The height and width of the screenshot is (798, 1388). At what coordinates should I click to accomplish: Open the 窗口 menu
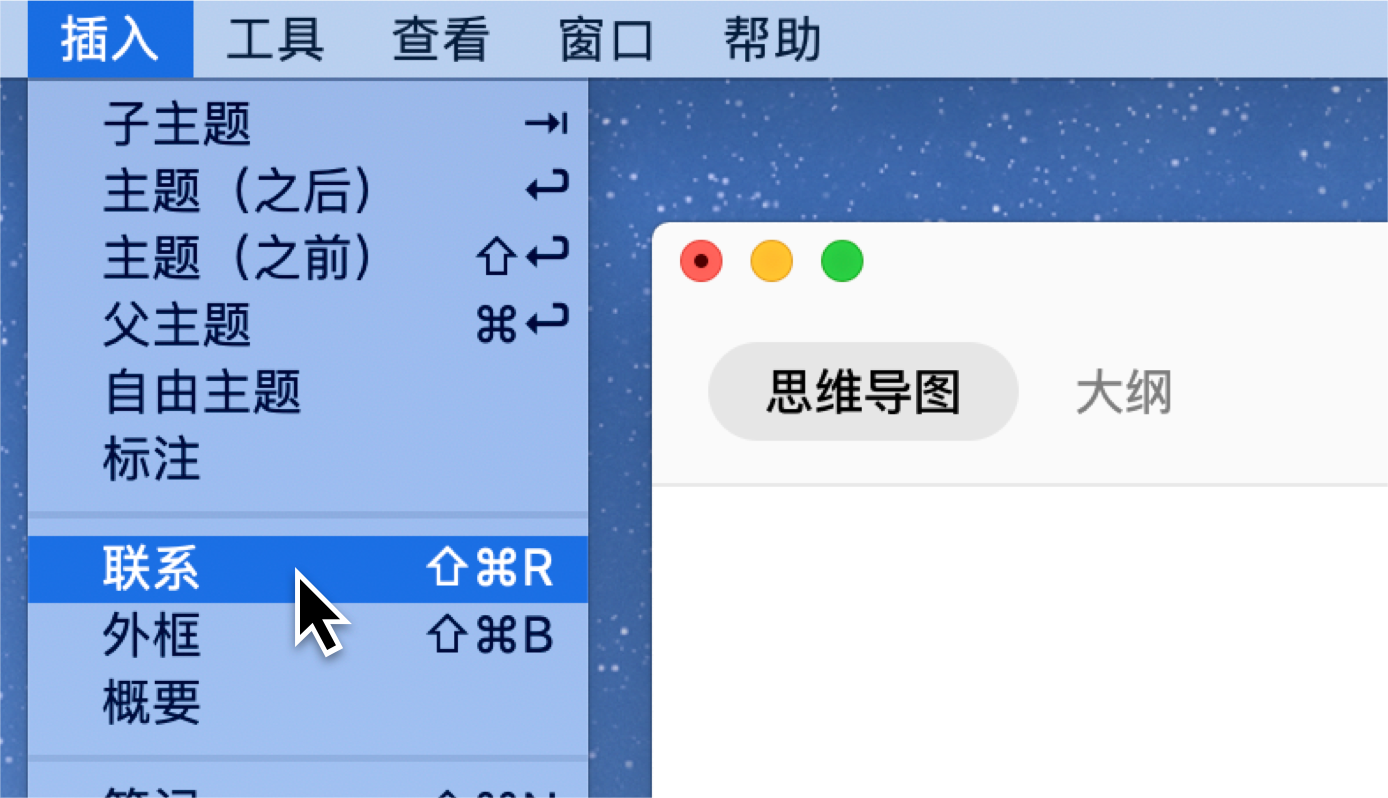click(607, 40)
